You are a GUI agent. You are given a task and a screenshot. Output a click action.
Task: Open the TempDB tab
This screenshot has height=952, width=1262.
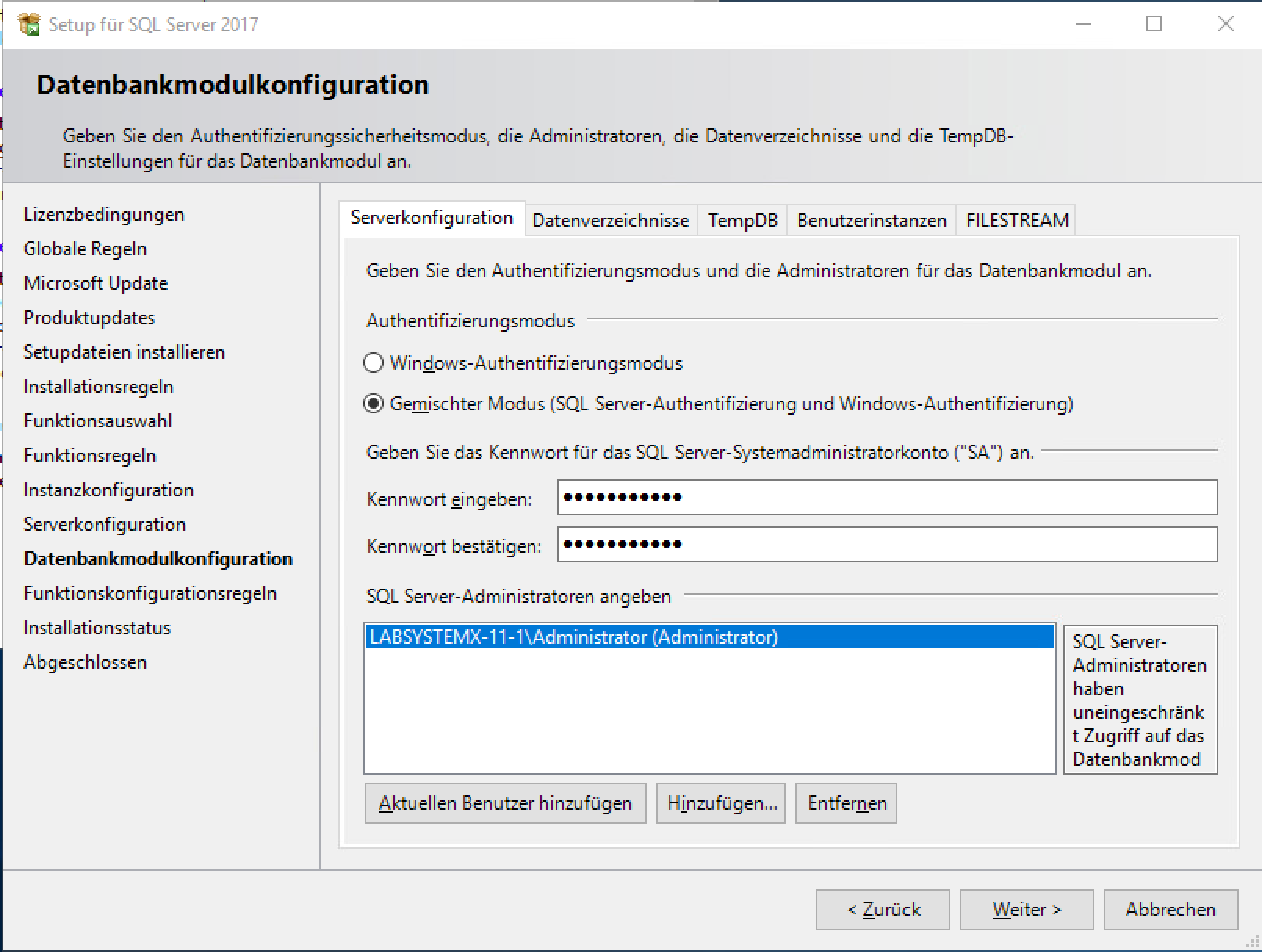click(x=742, y=221)
